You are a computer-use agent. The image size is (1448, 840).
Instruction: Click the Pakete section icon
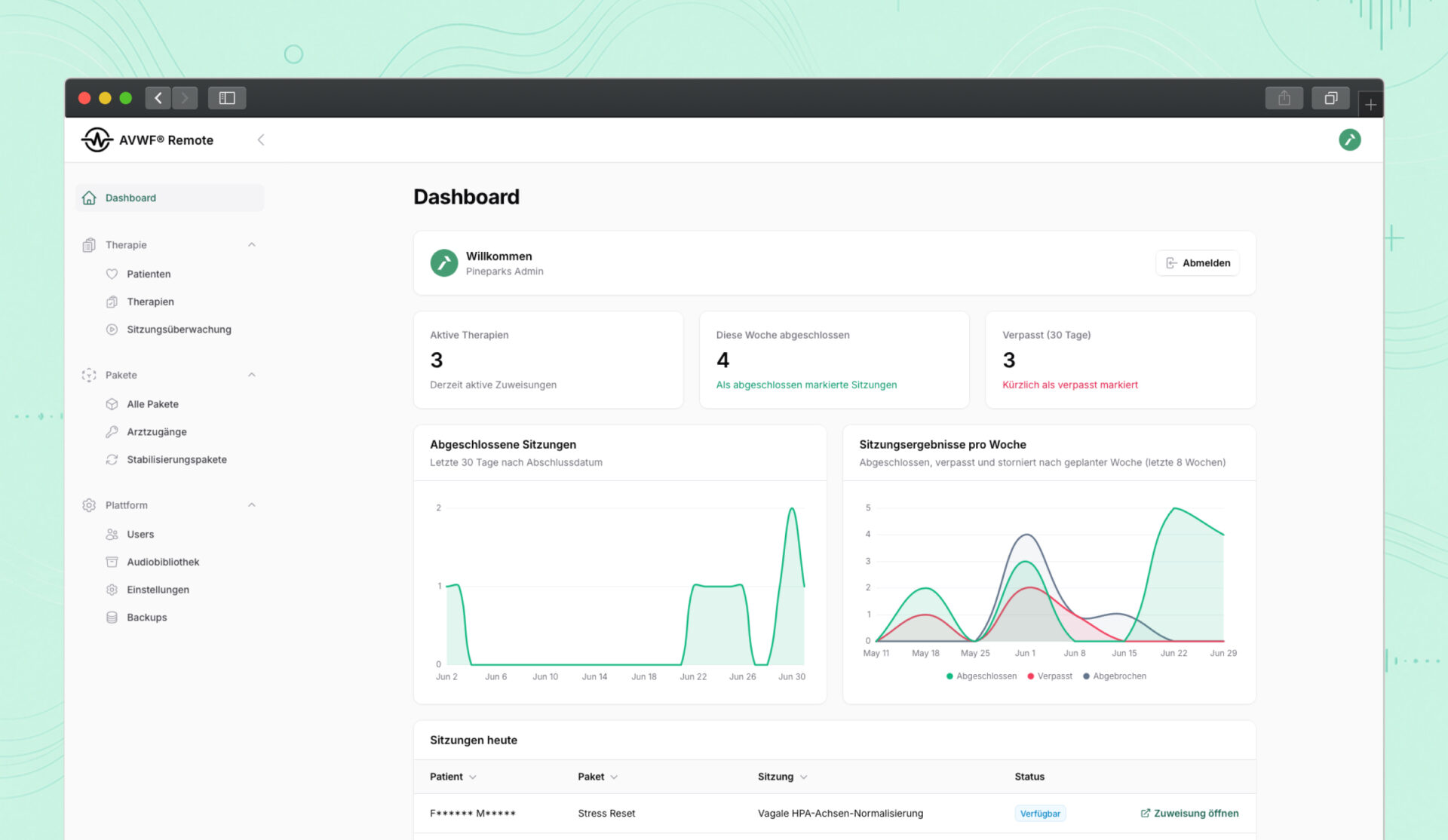click(89, 375)
